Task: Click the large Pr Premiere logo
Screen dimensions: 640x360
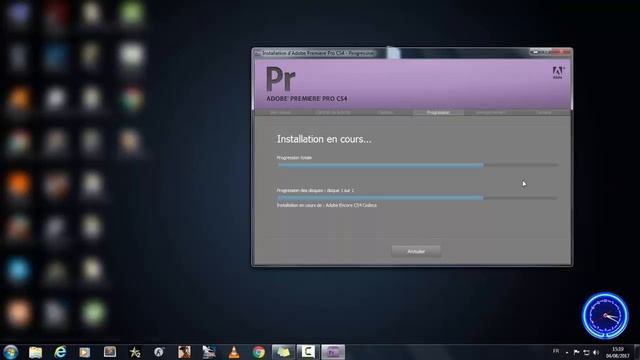Action: coord(281,79)
